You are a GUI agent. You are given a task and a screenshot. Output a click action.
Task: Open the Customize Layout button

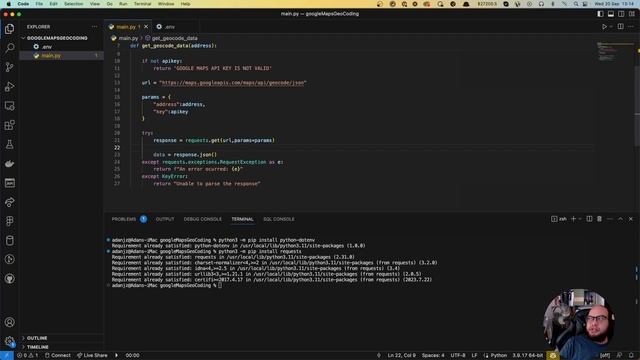(632, 14)
